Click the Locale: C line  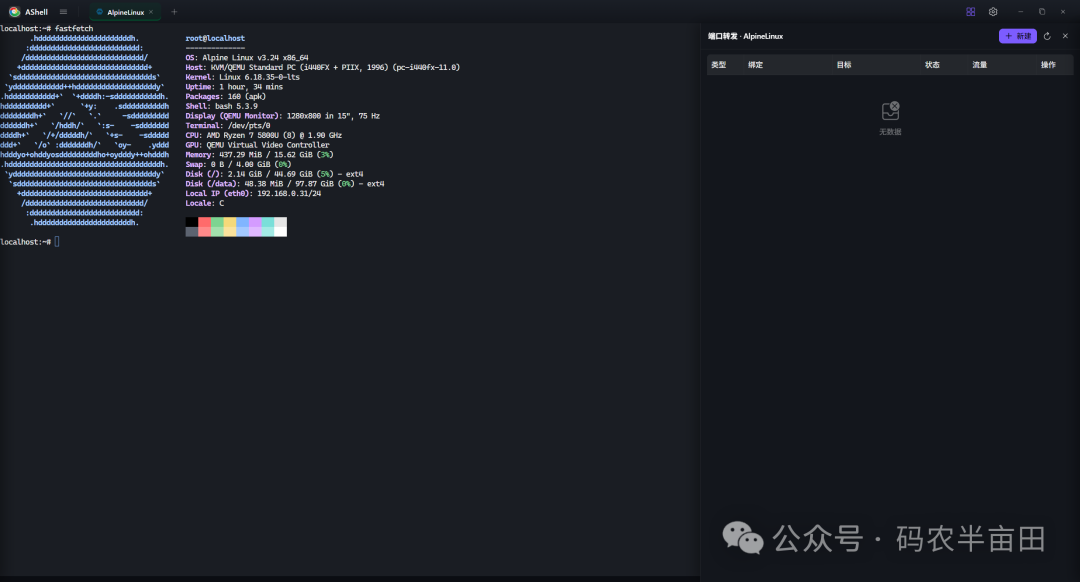point(205,203)
